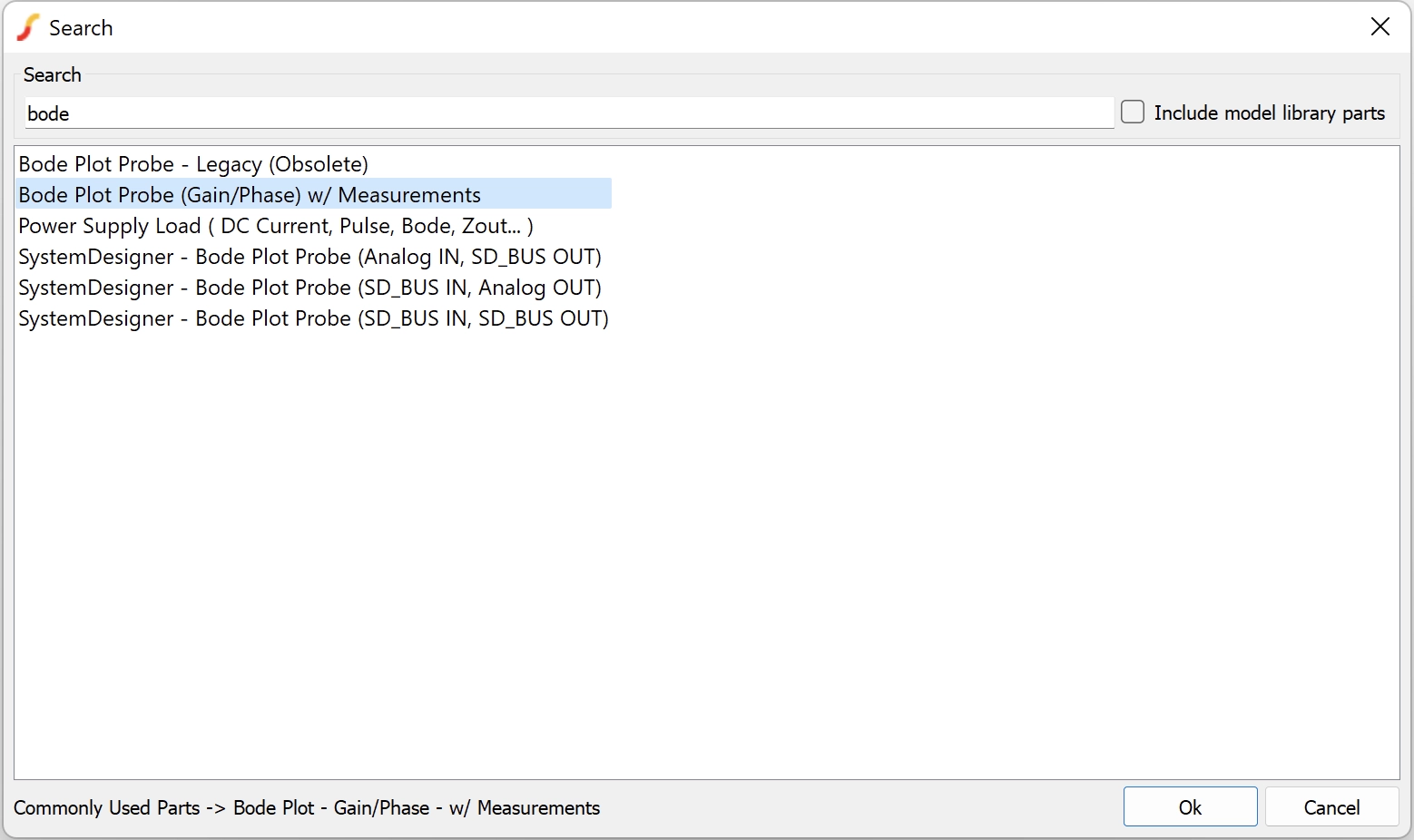The height and width of the screenshot is (840, 1414).
Task: Click the search field containing 'bode'
Action: (x=569, y=113)
